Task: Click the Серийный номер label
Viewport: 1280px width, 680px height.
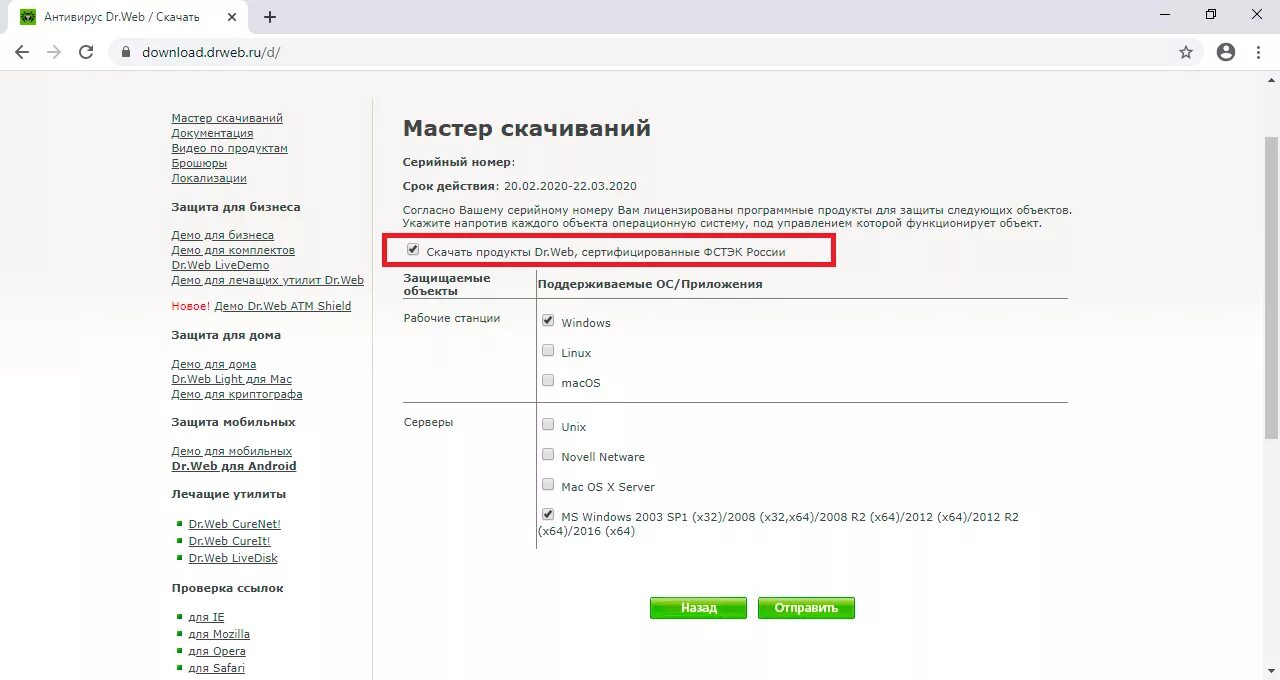Action: 458,162
